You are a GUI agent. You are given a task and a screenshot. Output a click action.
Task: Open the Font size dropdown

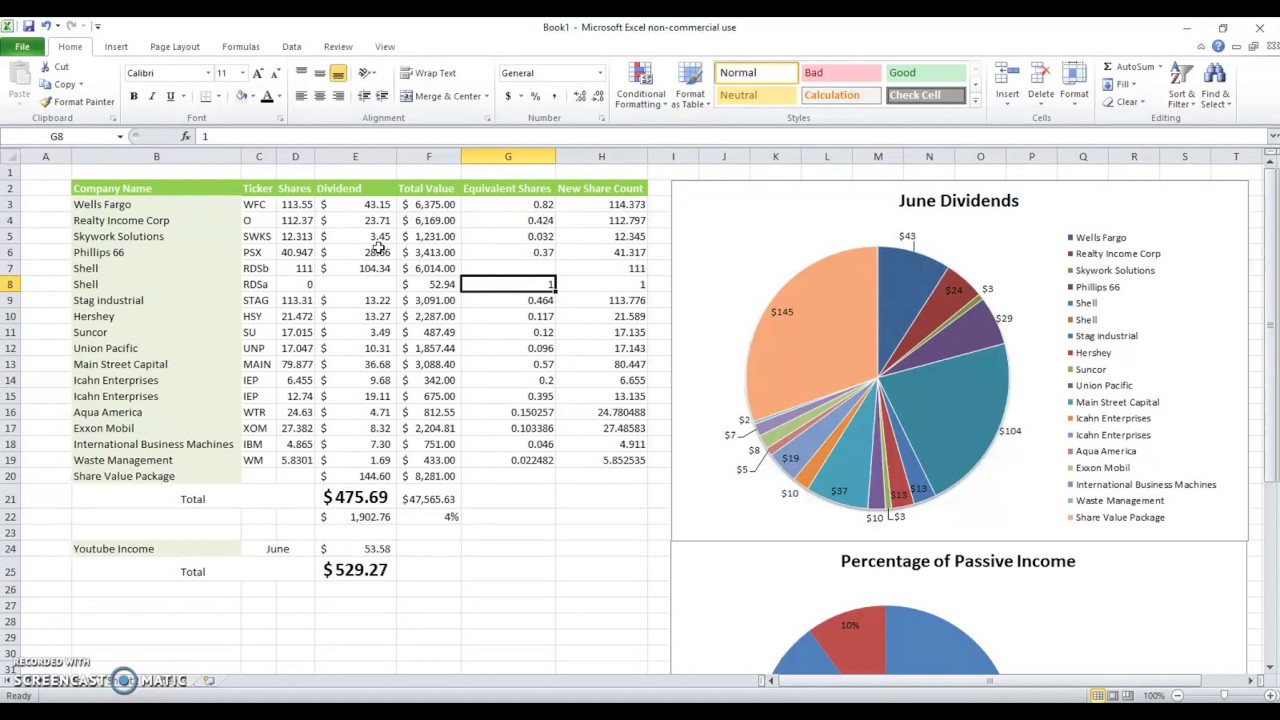pos(242,73)
